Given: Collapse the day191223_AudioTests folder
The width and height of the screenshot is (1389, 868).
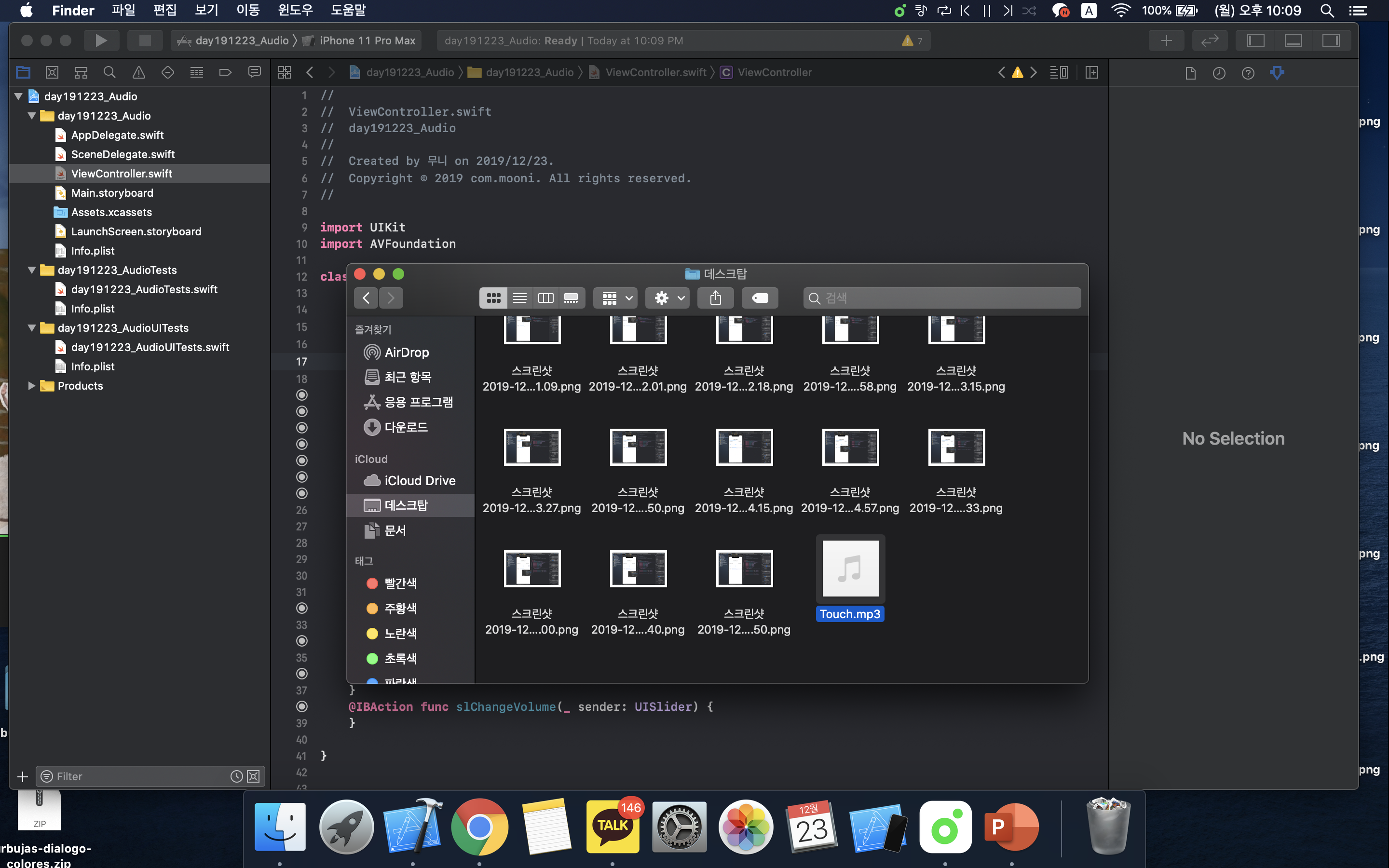Looking at the screenshot, I should coord(32,270).
